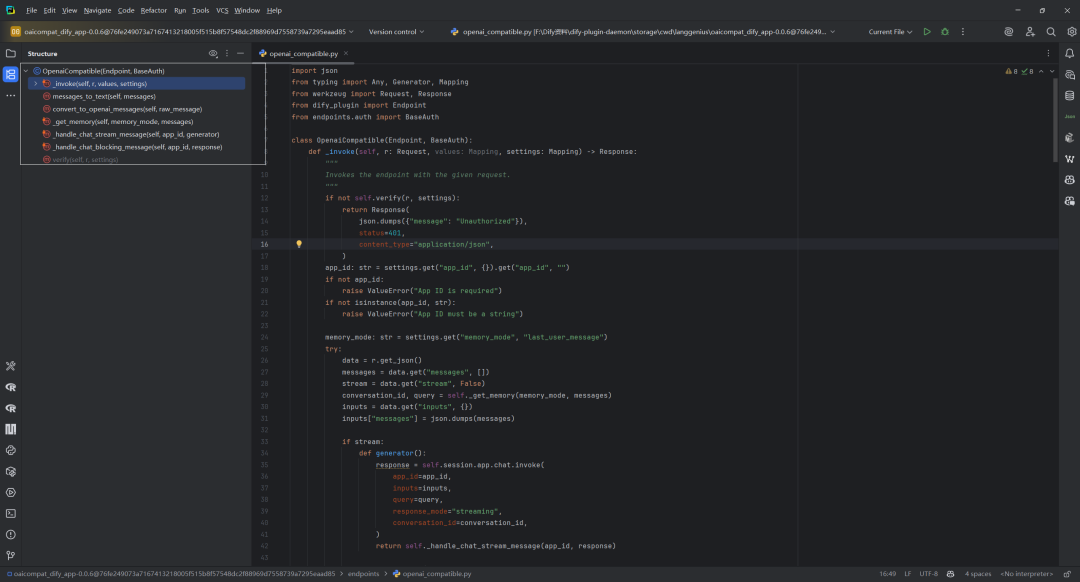Open Search Everywhere magnifier icon
Screen dimensions: 1080x582
click(x=1051, y=32)
